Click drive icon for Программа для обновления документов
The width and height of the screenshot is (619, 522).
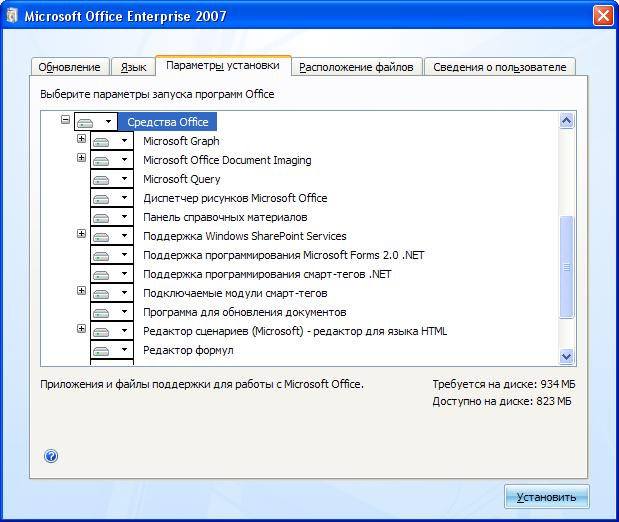(x=101, y=313)
